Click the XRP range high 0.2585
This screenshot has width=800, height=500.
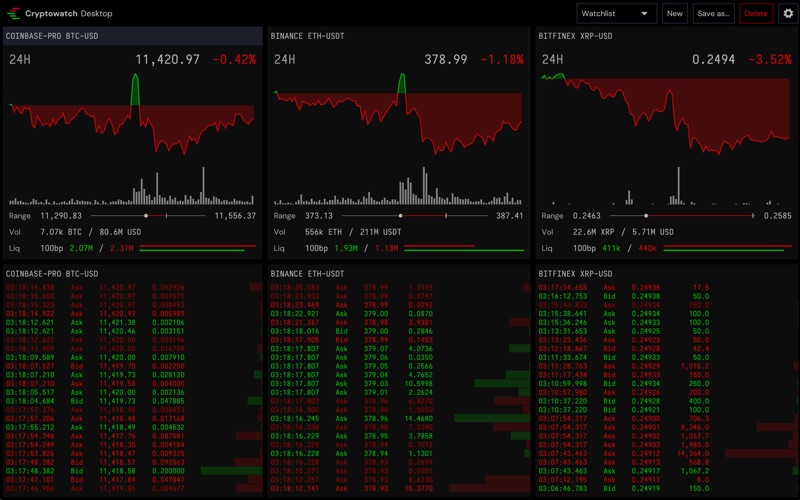(778, 216)
